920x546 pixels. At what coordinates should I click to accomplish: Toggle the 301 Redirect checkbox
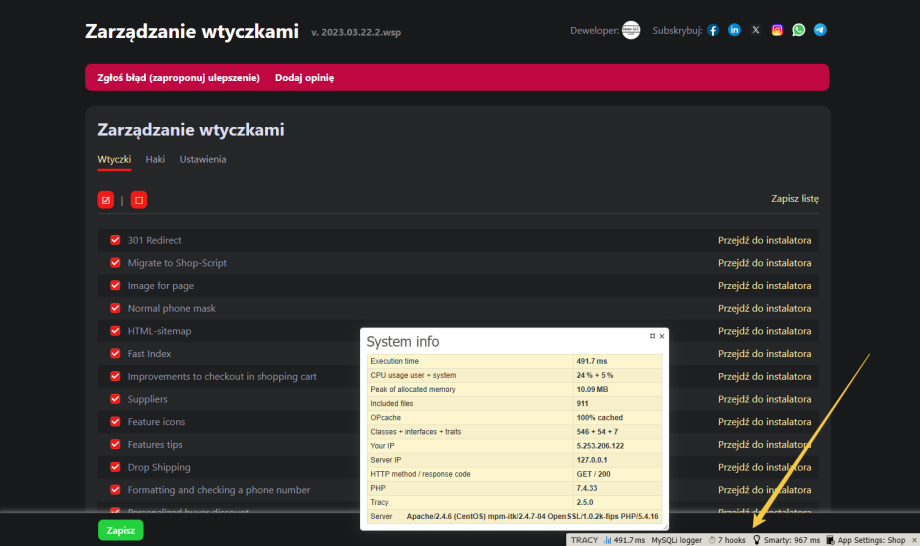(115, 240)
